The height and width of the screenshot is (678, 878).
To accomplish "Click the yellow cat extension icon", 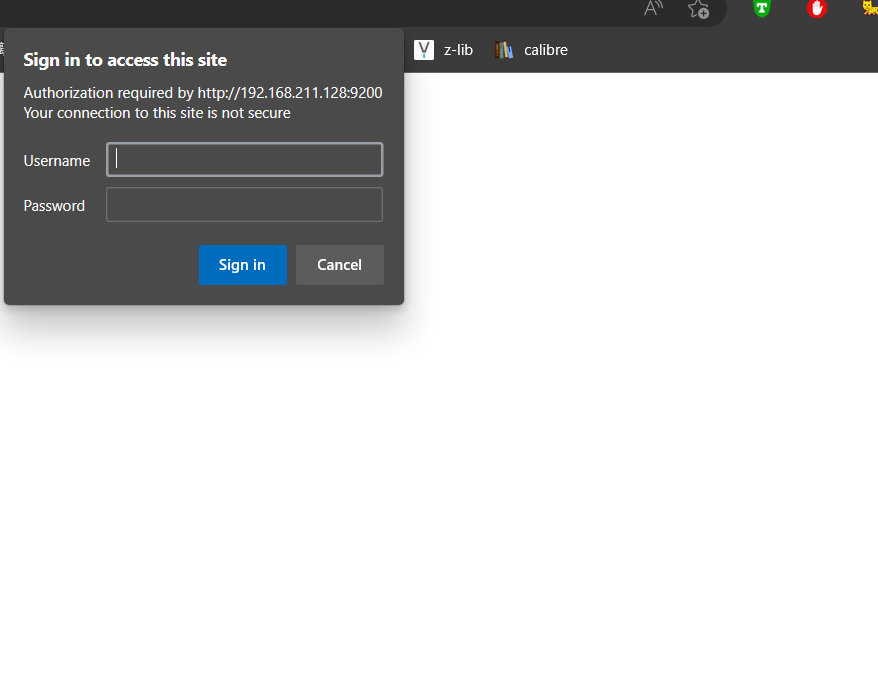I will pos(870,7).
